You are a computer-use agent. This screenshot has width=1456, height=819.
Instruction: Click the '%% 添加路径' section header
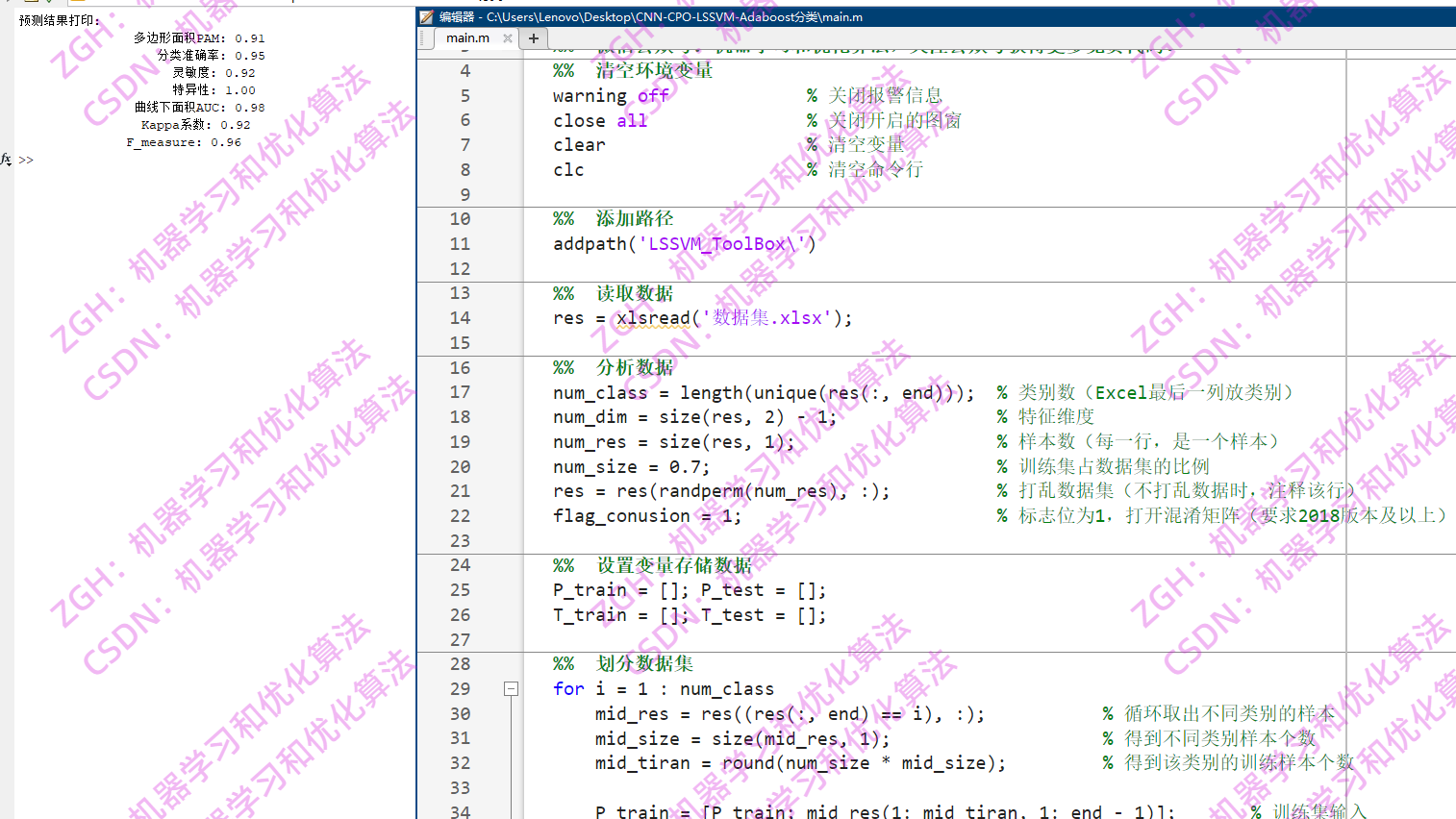coord(614,219)
